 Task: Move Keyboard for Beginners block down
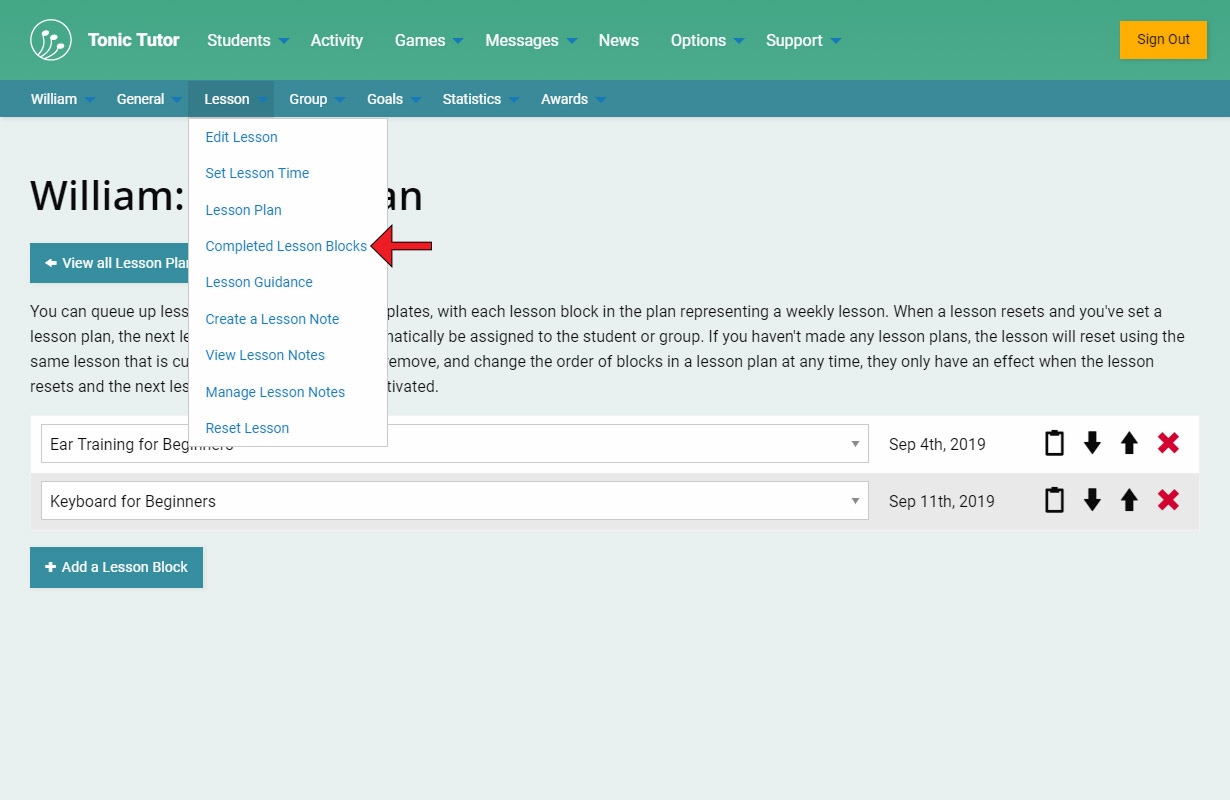(1092, 500)
